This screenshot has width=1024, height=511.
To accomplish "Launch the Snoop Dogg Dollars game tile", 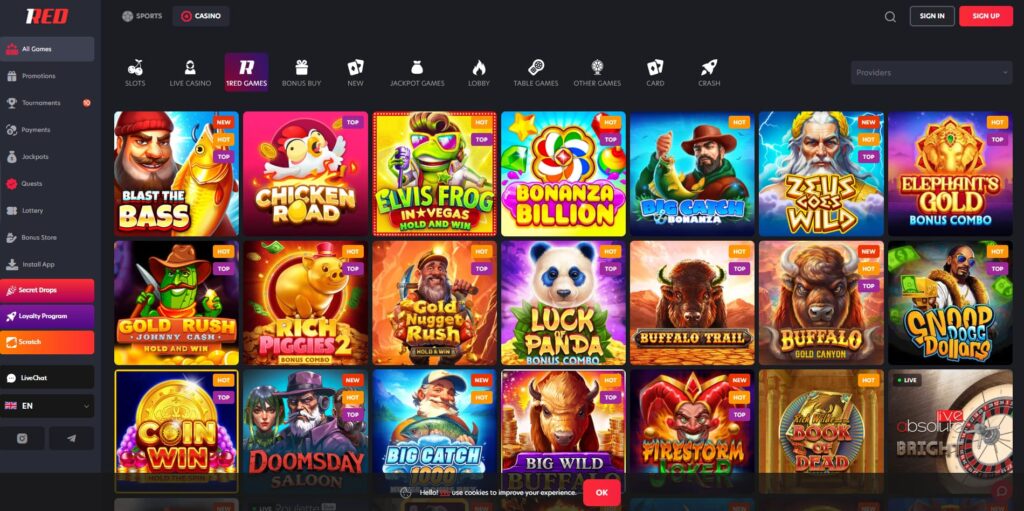I will [950, 303].
